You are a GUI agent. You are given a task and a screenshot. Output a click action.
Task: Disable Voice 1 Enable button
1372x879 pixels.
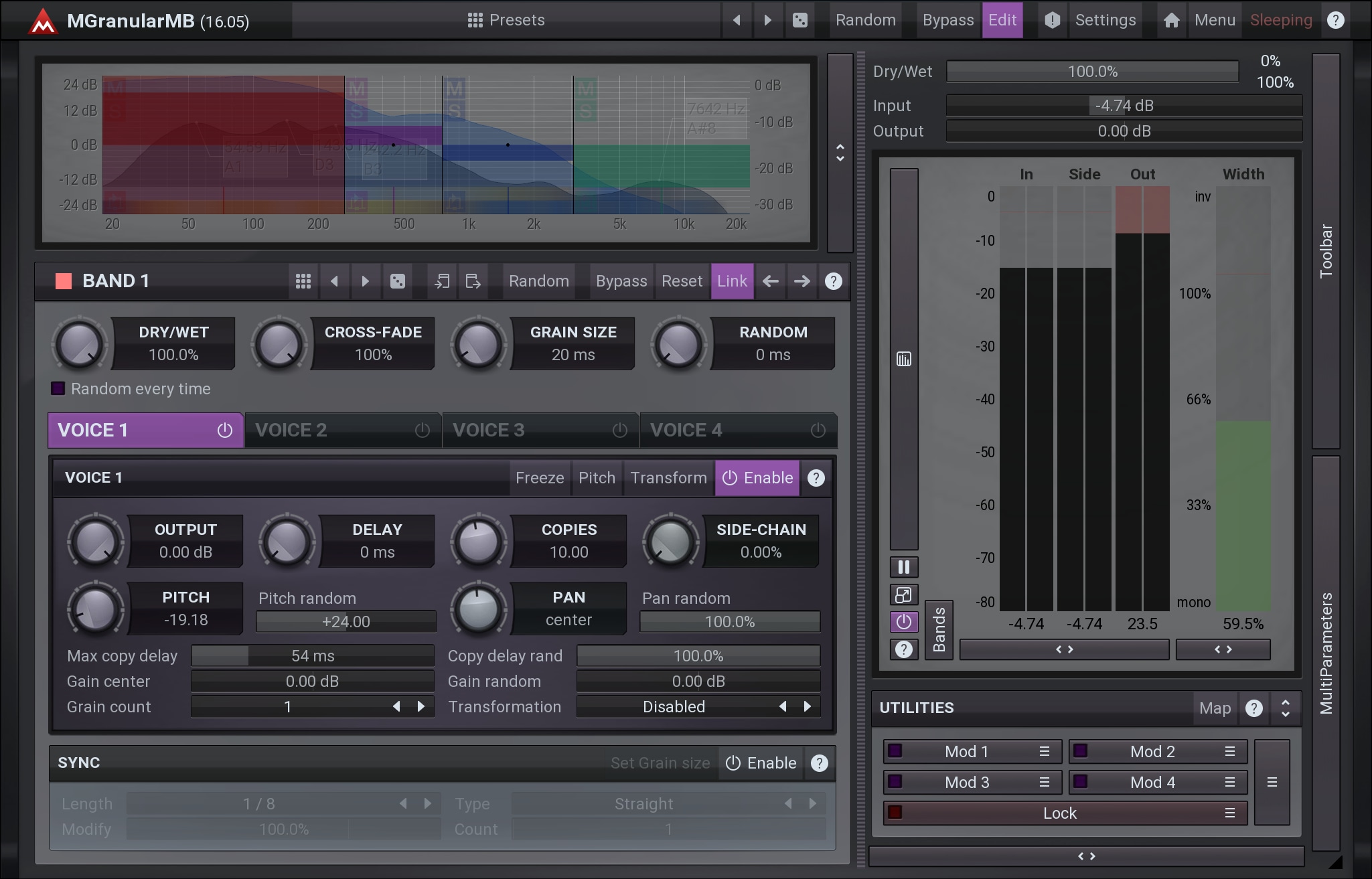click(757, 478)
